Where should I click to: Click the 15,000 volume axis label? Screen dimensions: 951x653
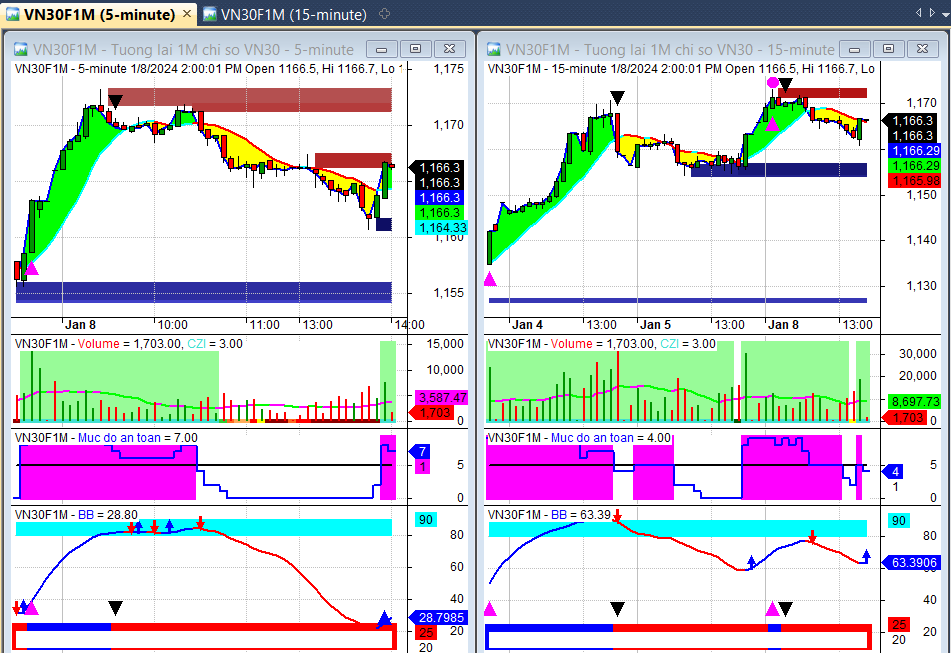pos(445,344)
